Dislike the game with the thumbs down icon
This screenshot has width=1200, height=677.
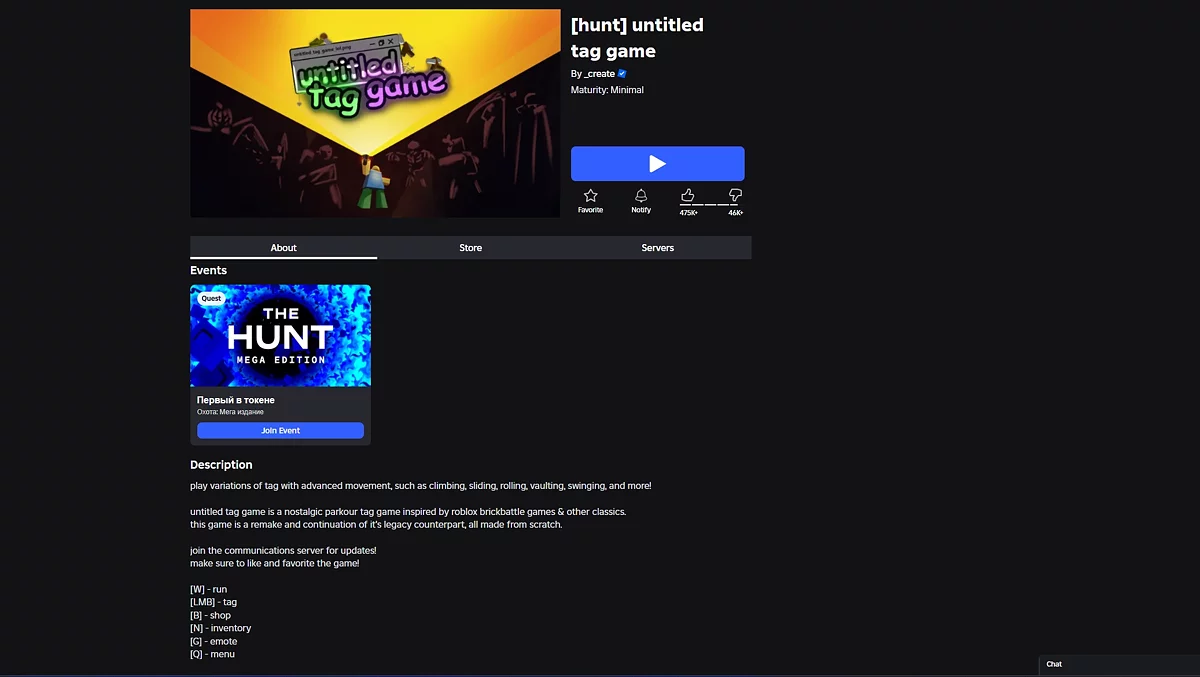[736, 195]
